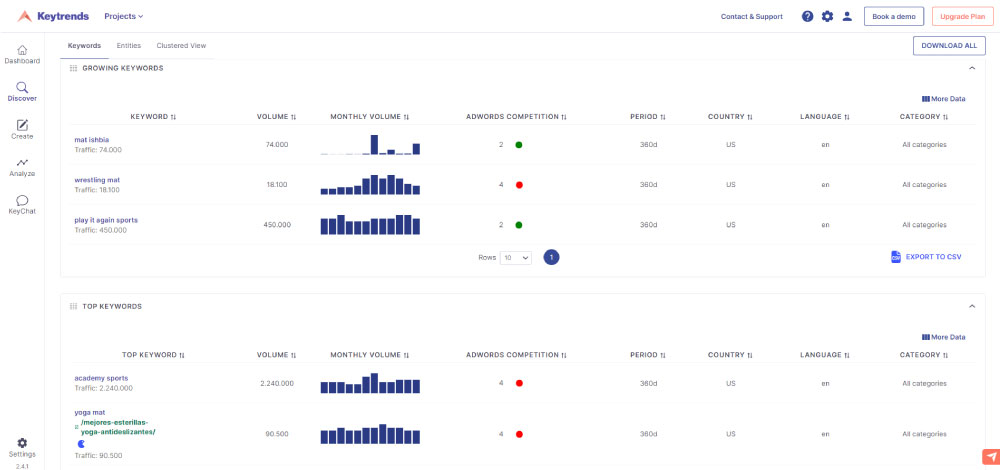Switch to the Clustered View tab
The image size is (1000, 470).
pos(181,46)
